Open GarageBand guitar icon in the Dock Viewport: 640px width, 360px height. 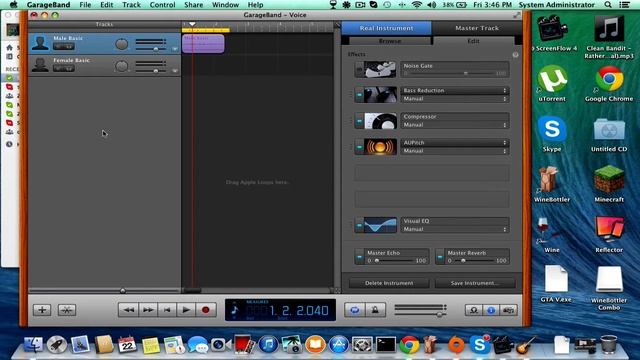(526, 345)
